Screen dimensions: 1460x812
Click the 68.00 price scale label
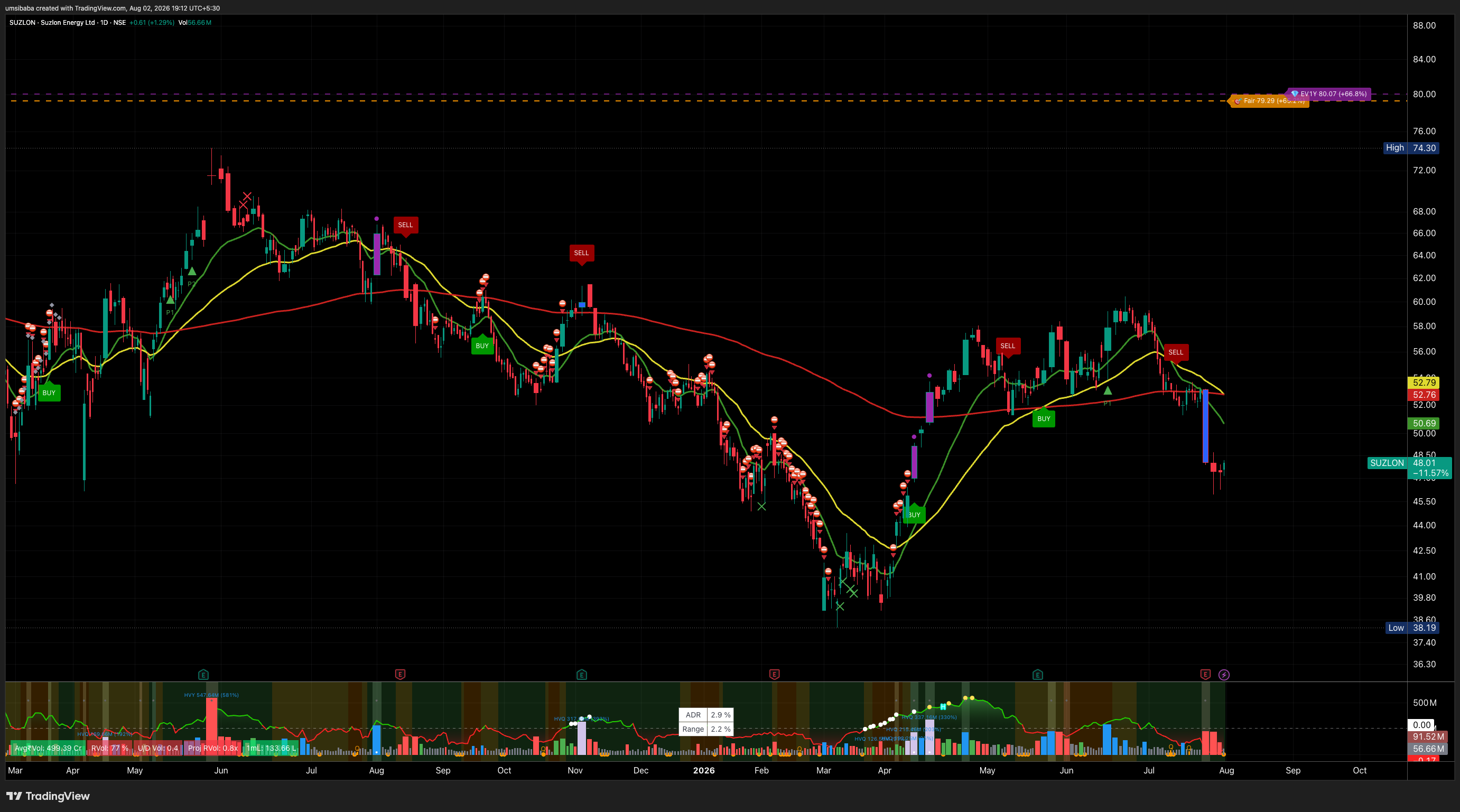tap(1424, 211)
